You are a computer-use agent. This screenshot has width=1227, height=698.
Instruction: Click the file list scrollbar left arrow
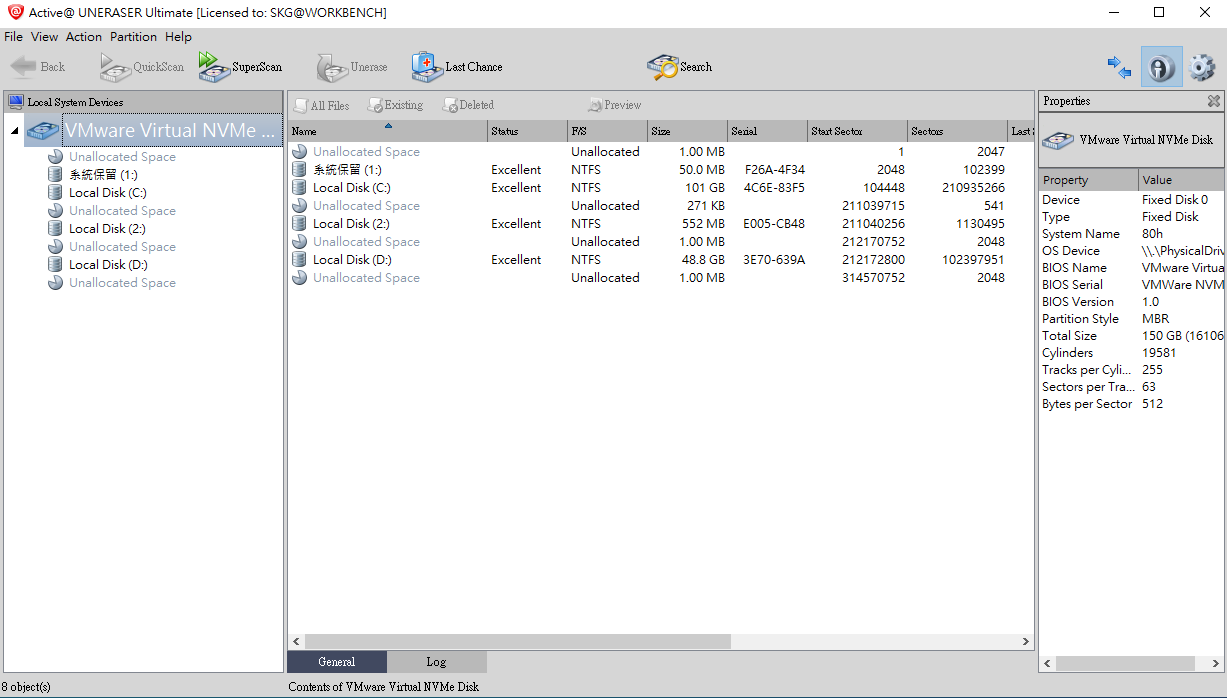[296, 641]
